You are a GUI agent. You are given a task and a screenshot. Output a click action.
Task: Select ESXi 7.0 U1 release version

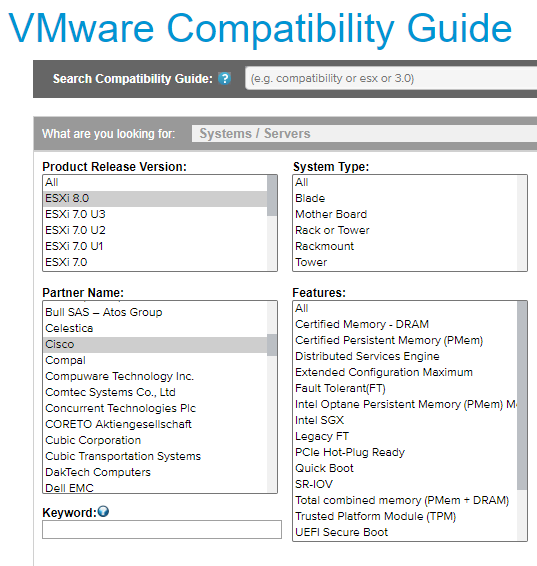coord(155,246)
